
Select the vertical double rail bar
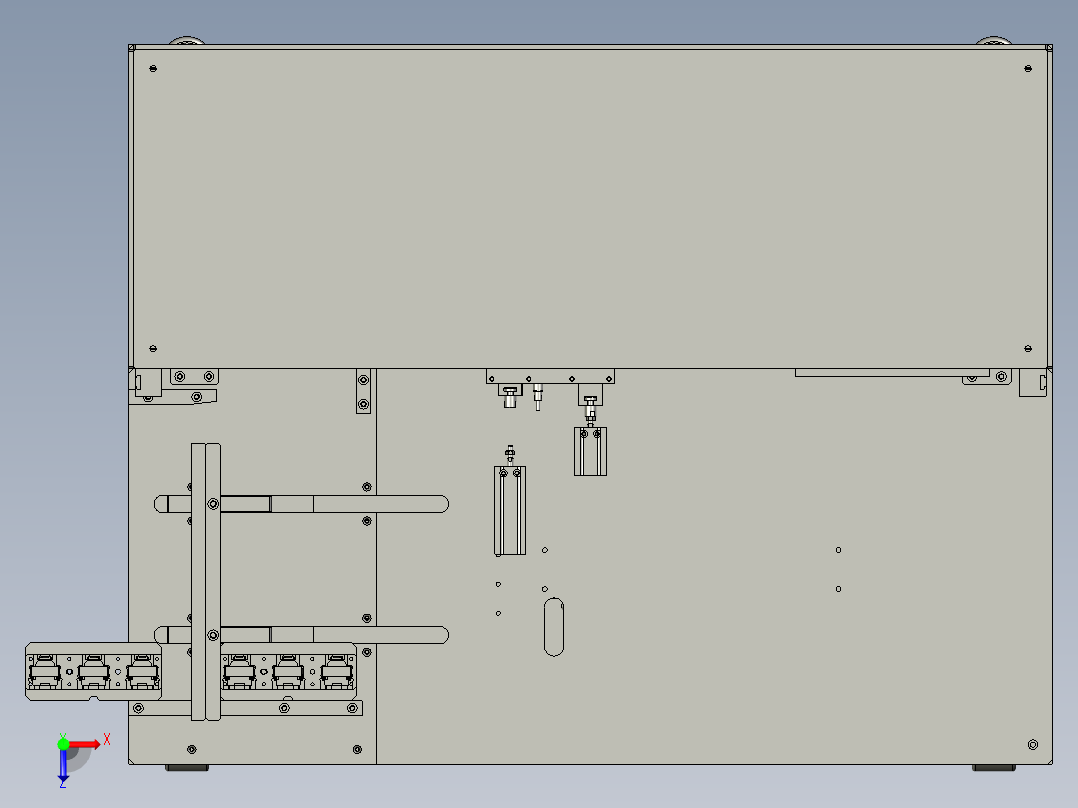206,582
